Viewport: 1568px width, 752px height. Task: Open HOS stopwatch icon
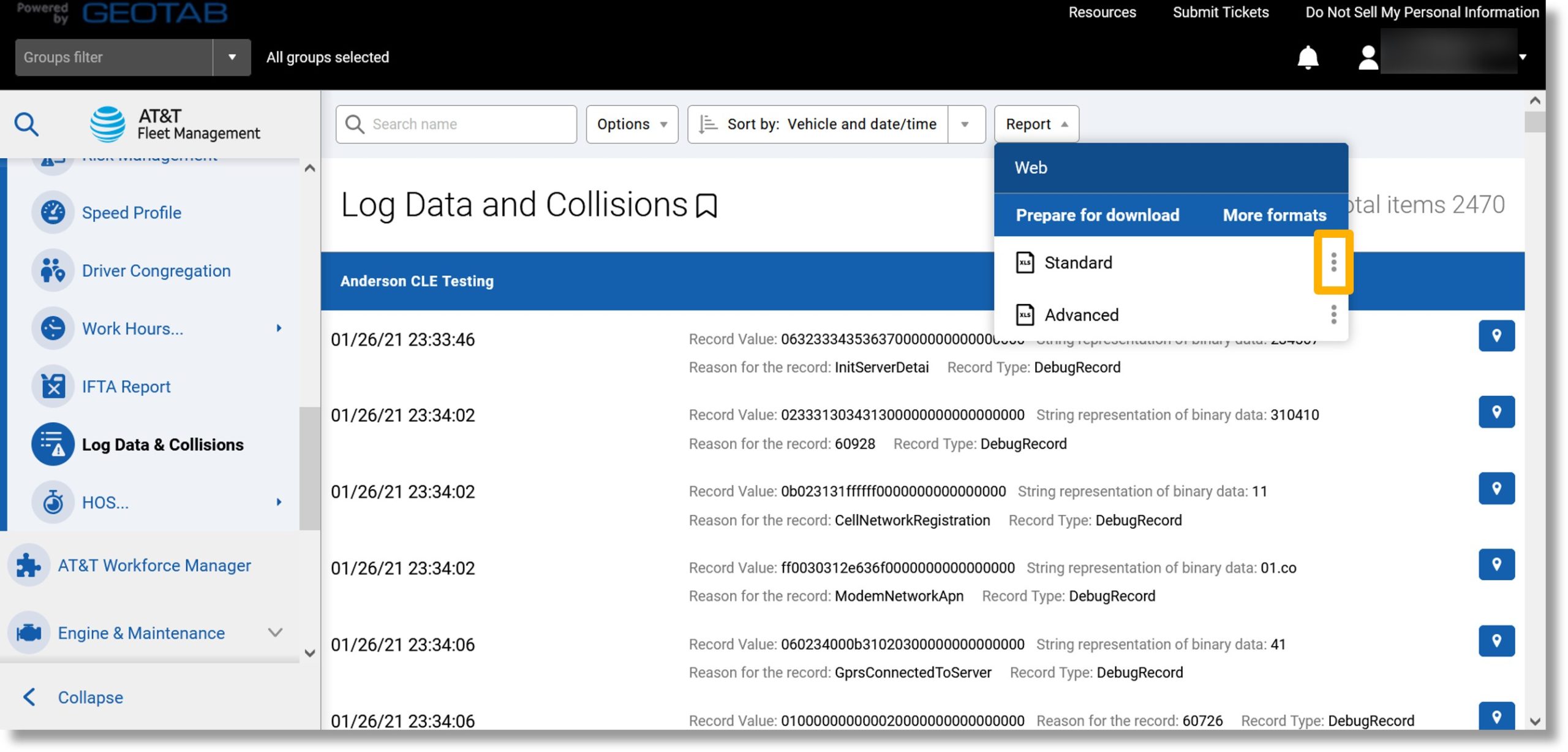[53, 502]
